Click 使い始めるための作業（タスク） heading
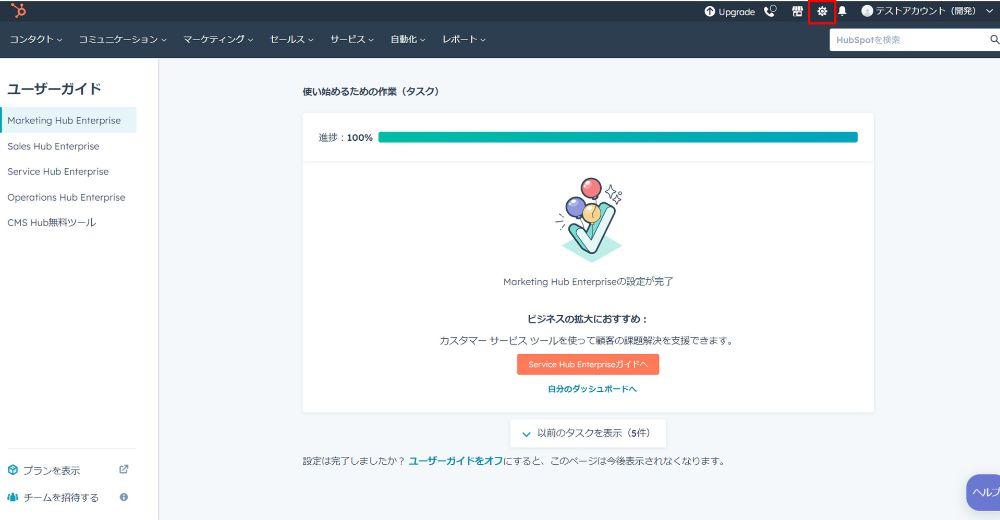Image resolution: width=1000 pixels, height=520 pixels. [x=371, y=91]
